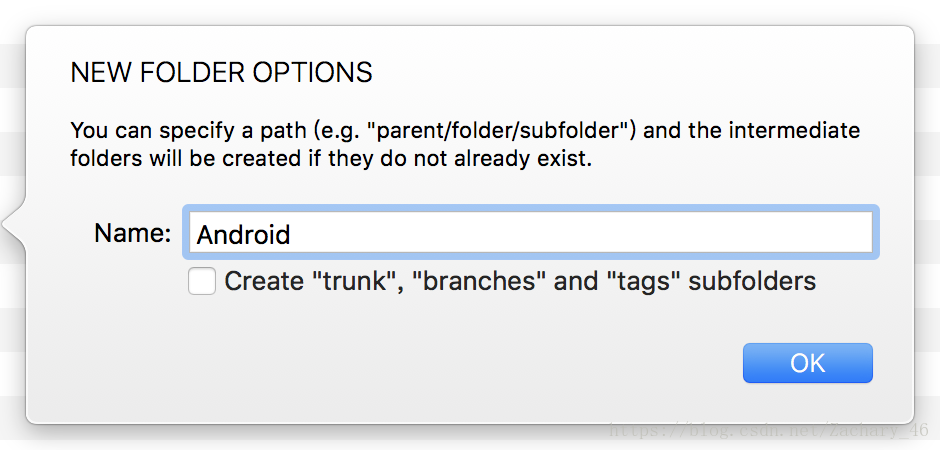
Task: Click the Name: label
Action: [x=132, y=233]
